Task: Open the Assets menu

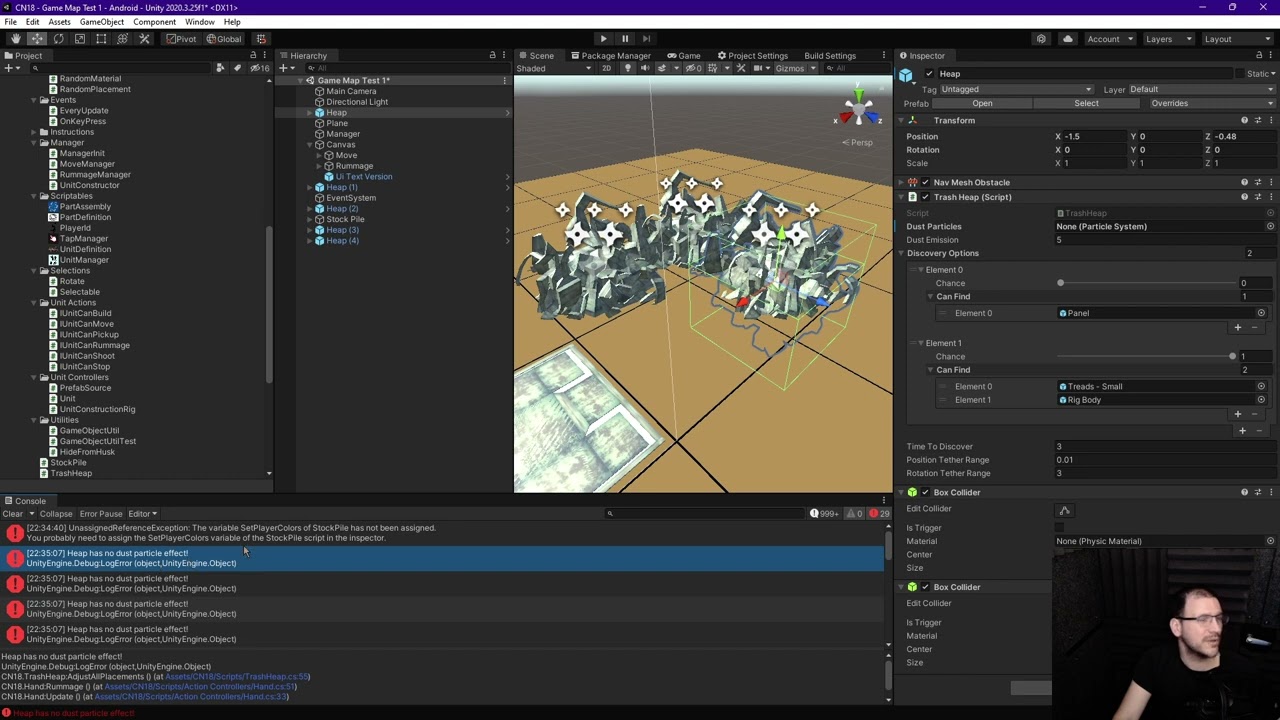Action: coord(59,22)
